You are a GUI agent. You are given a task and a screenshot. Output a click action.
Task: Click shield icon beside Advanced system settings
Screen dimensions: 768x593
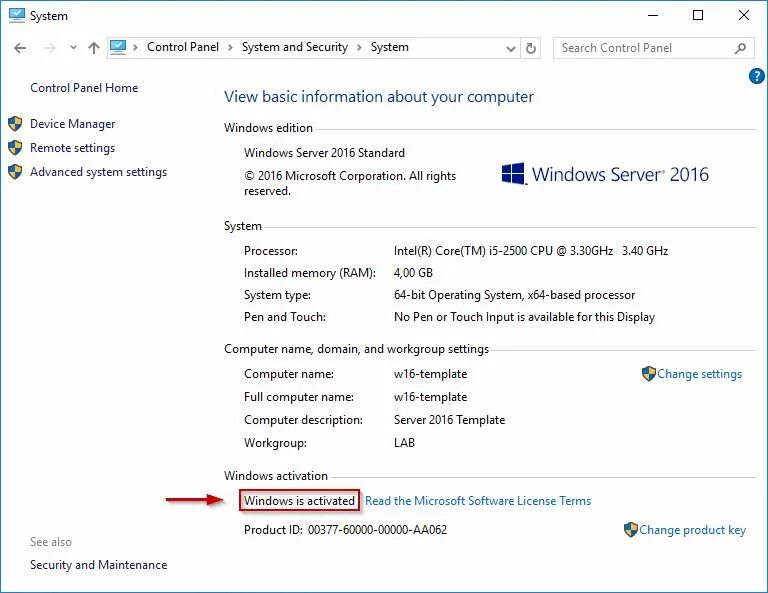[15, 171]
